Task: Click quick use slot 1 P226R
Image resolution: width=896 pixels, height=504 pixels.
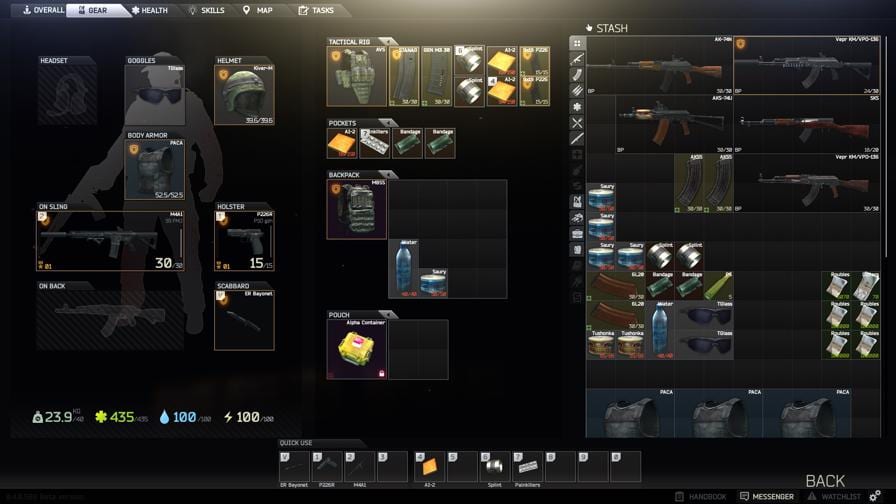Action: tap(327, 466)
